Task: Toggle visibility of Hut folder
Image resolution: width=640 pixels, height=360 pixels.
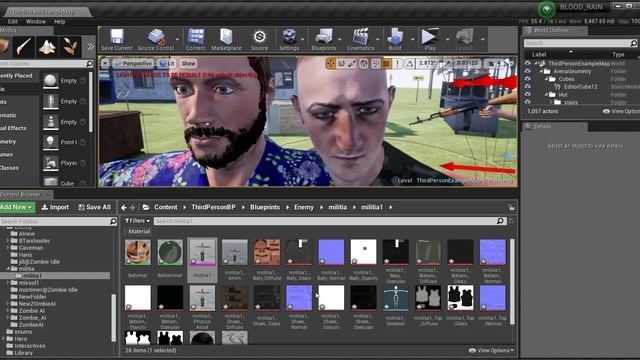Action: pos(527,94)
